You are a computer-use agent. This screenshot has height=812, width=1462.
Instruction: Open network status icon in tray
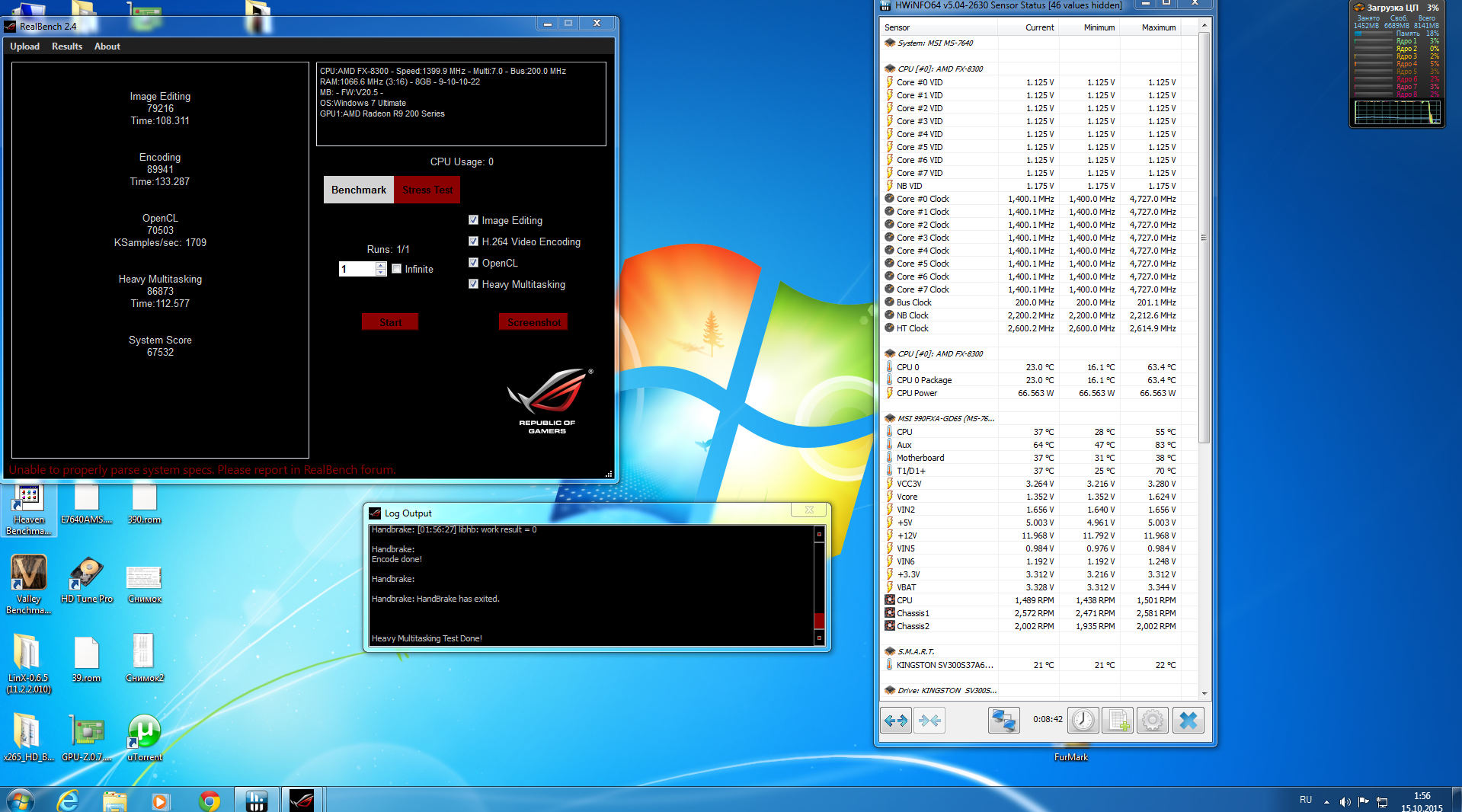click(x=1383, y=801)
